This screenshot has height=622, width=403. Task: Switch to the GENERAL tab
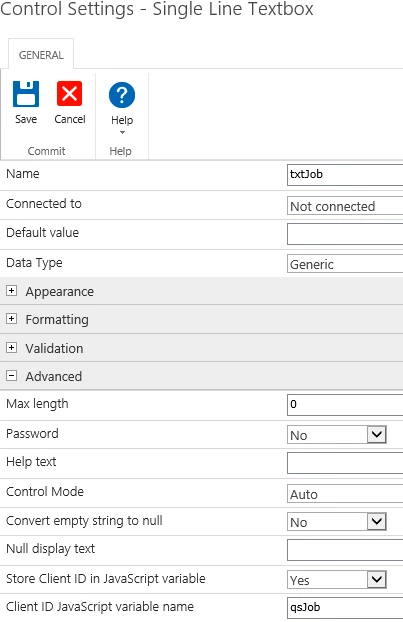click(x=41, y=55)
